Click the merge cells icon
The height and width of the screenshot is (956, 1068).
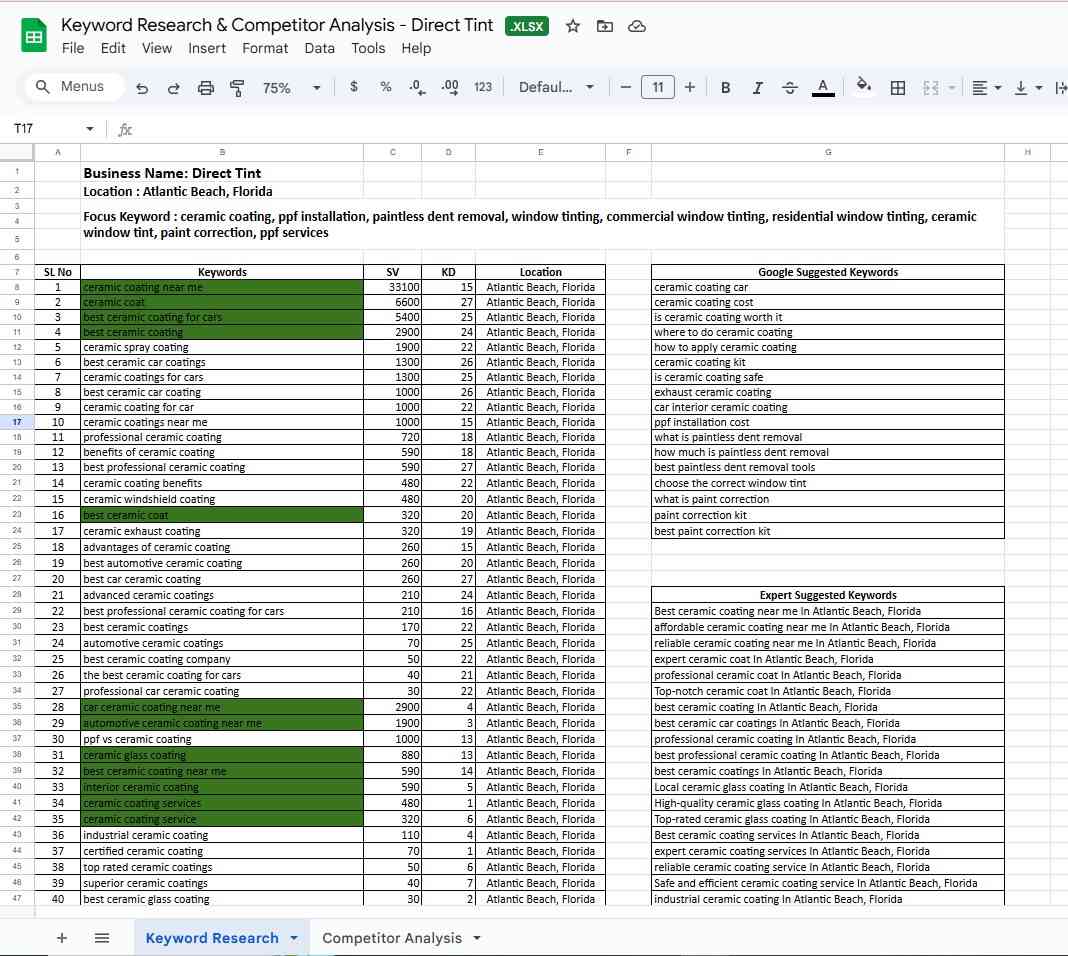tap(930, 88)
